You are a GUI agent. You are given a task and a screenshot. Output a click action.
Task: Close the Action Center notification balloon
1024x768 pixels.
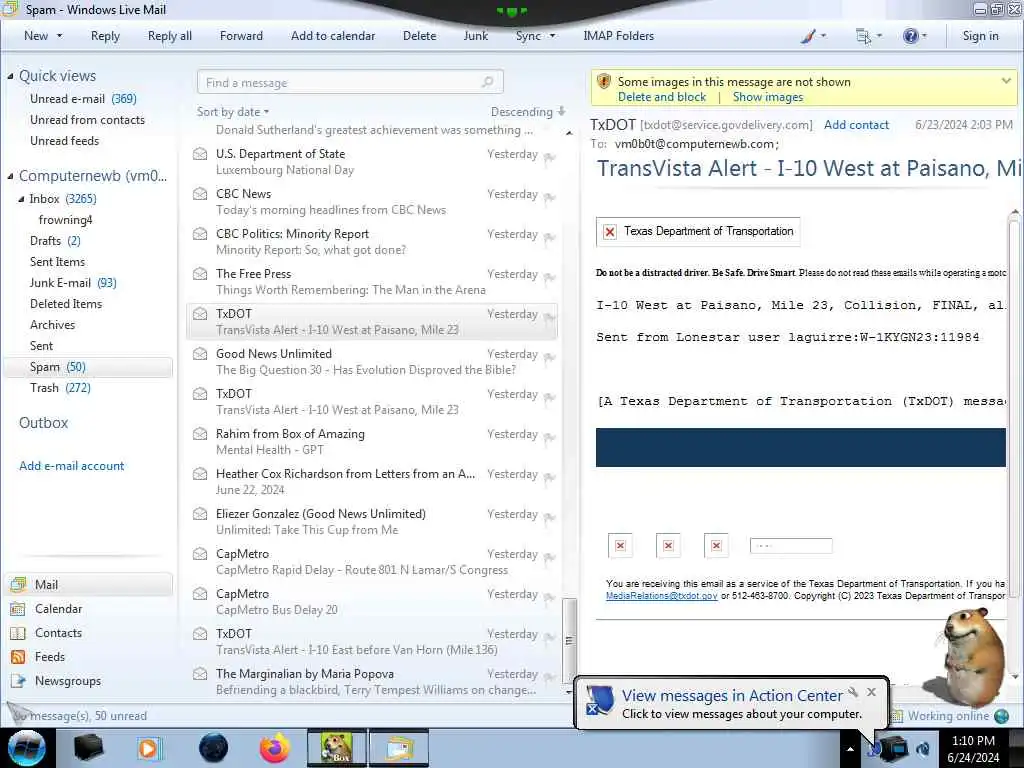click(x=871, y=692)
